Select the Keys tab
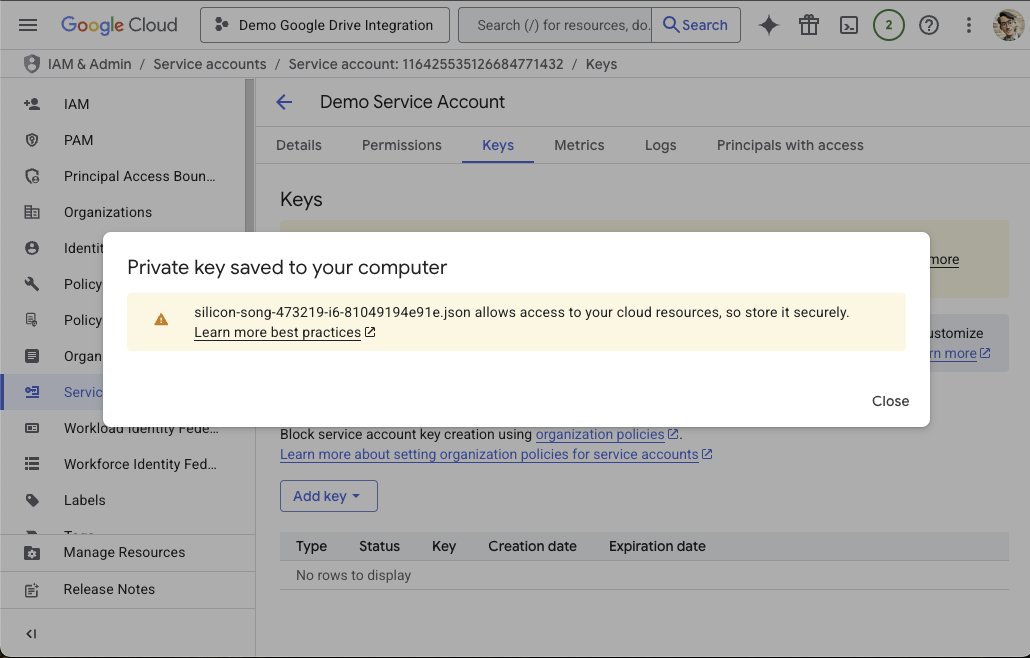 (x=498, y=145)
